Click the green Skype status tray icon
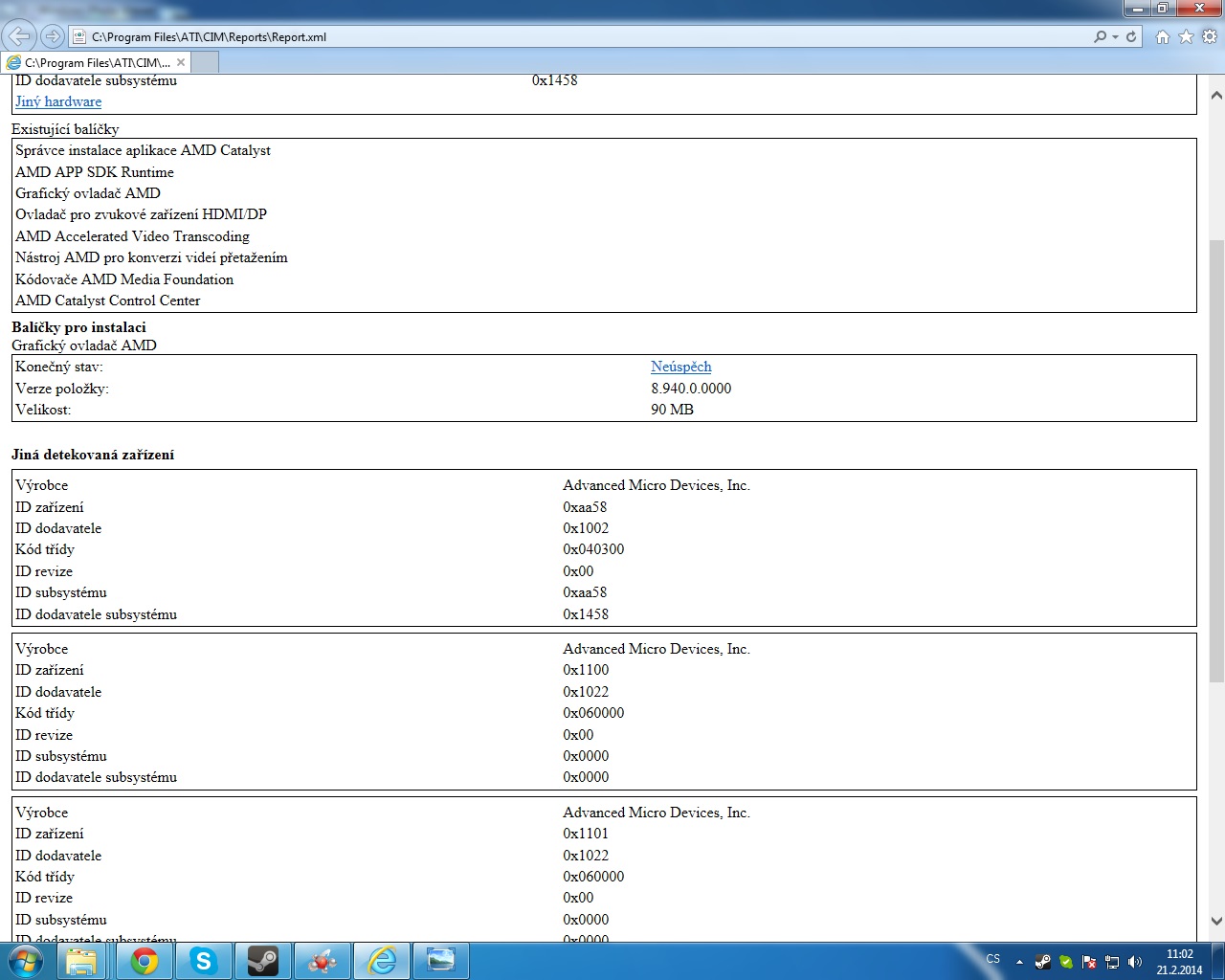The image size is (1225, 980). click(1066, 961)
